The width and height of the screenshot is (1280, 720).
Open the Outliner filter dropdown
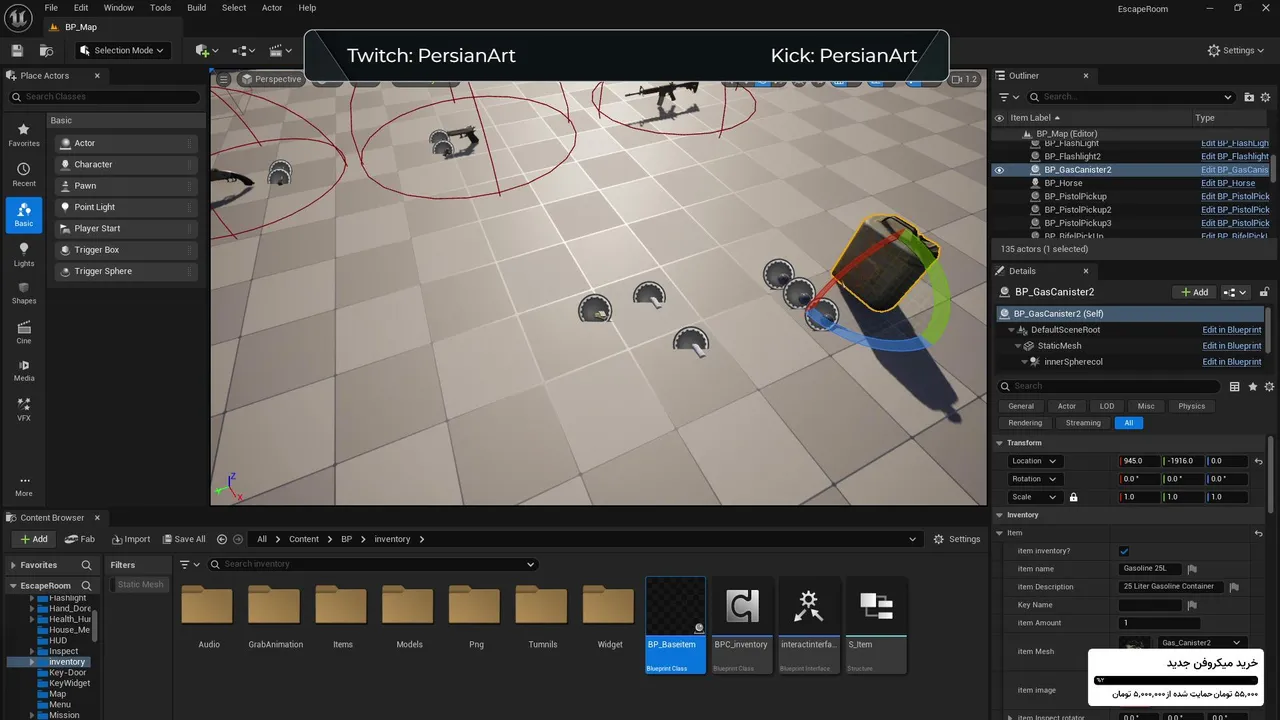click(x=1009, y=97)
